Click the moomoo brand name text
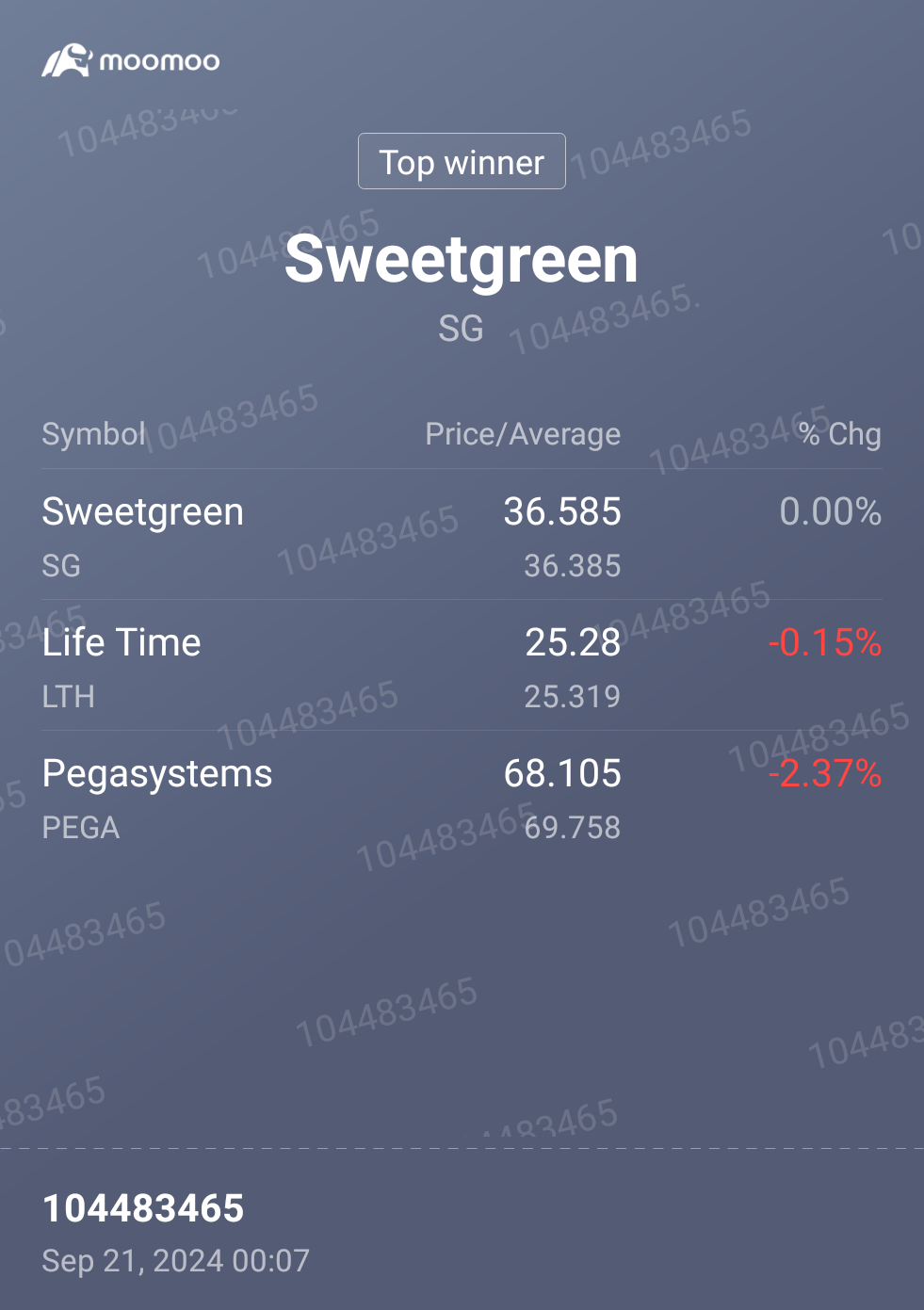924x1310 pixels. point(159,61)
